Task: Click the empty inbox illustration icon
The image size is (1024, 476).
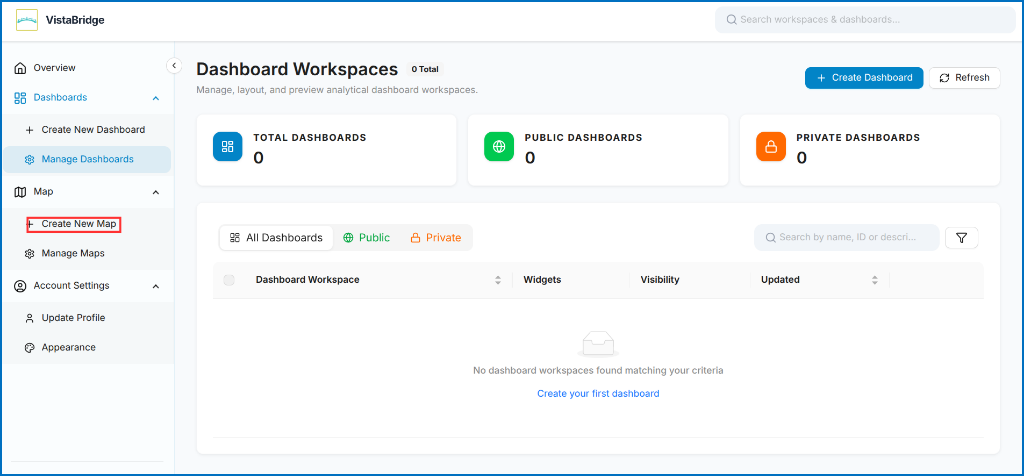Action: pyautogui.click(x=598, y=344)
